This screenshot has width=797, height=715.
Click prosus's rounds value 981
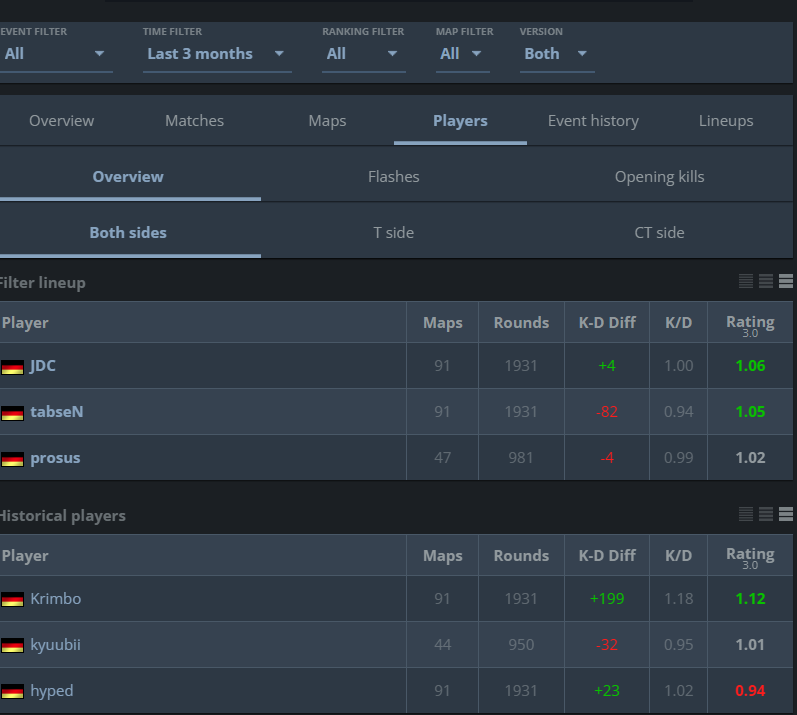coord(521,458)
